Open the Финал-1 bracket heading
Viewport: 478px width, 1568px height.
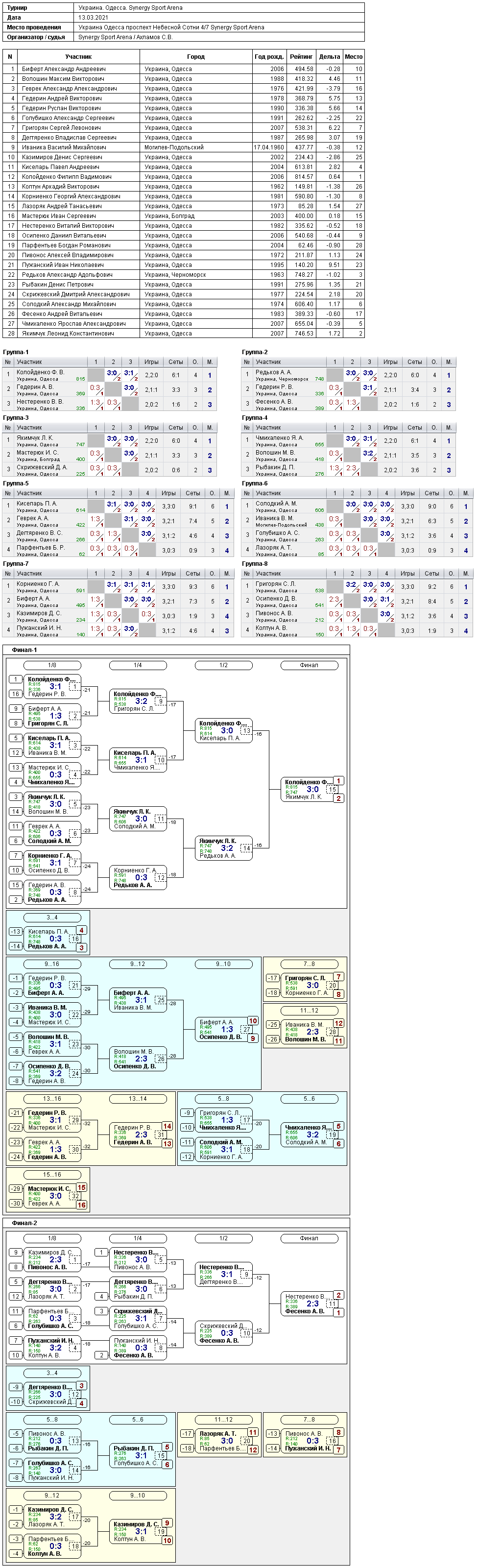click(24, 650)
